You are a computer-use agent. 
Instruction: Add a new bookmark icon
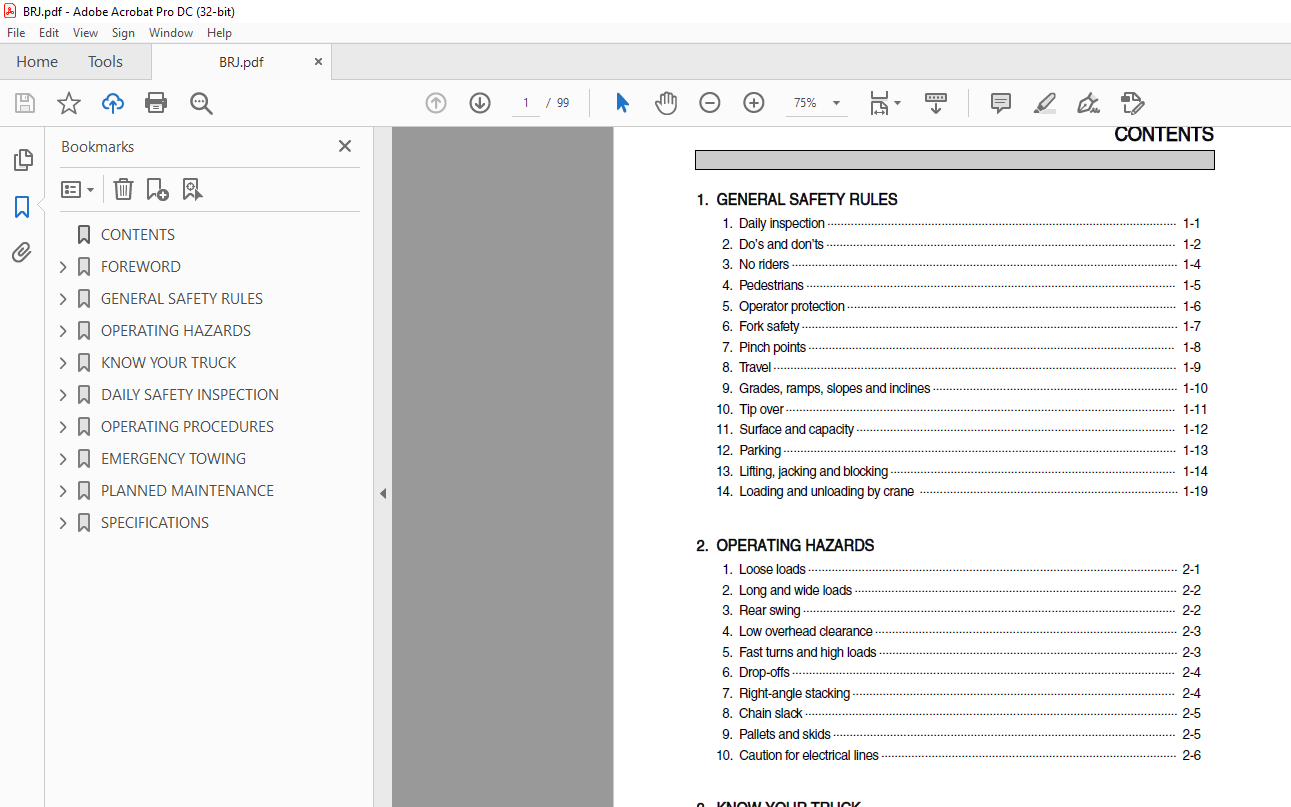click(157, 189)
